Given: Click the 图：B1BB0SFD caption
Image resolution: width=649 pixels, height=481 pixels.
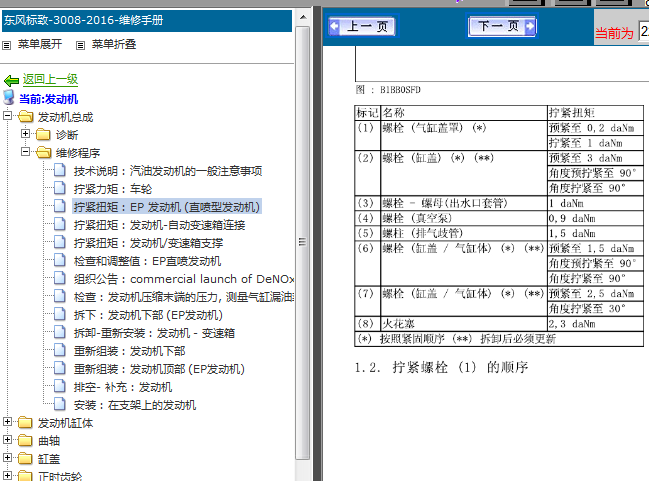Looking at the screenshot, I should point(388,90).
